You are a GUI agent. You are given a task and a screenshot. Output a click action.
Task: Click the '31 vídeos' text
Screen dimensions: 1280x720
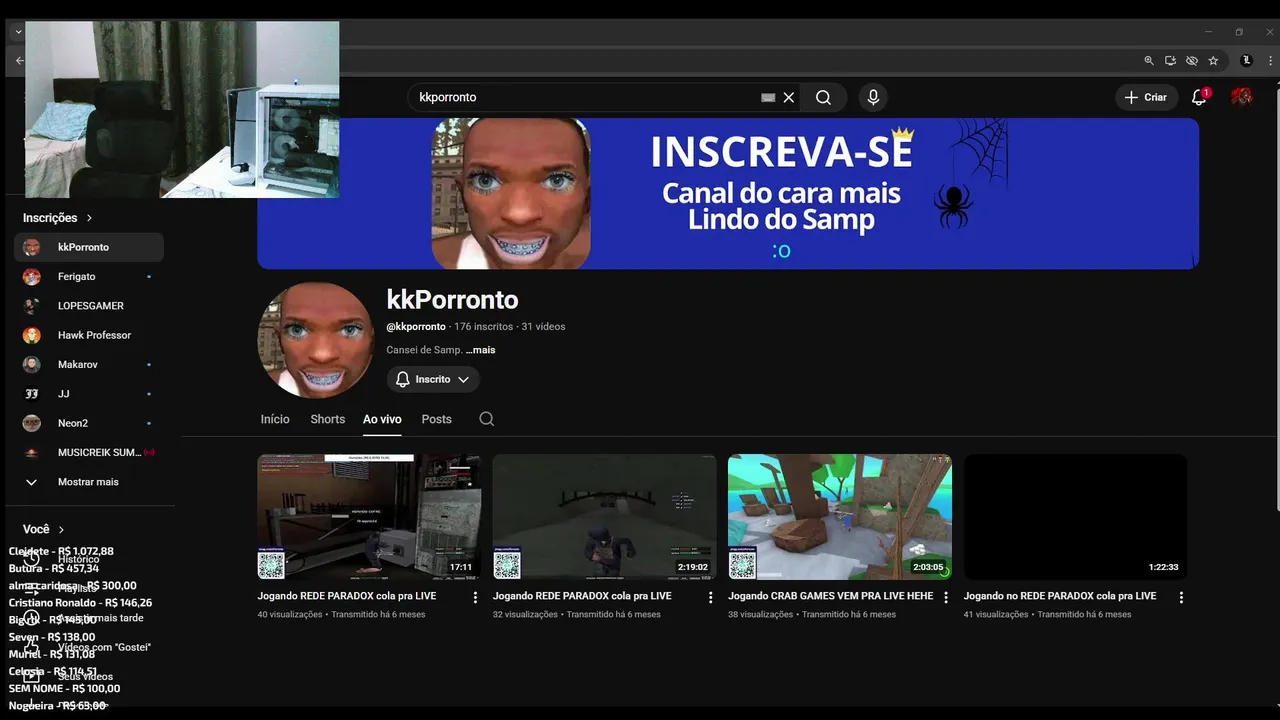543,327
